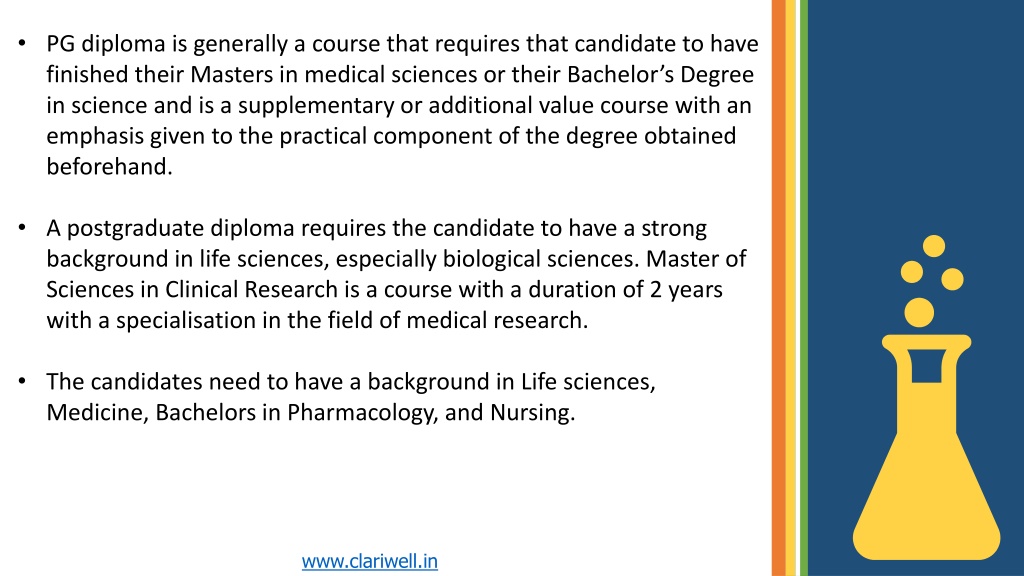The image size is (1024, 576).
Task: Open the www.clariwell.in link
Action: coord(370,561)
